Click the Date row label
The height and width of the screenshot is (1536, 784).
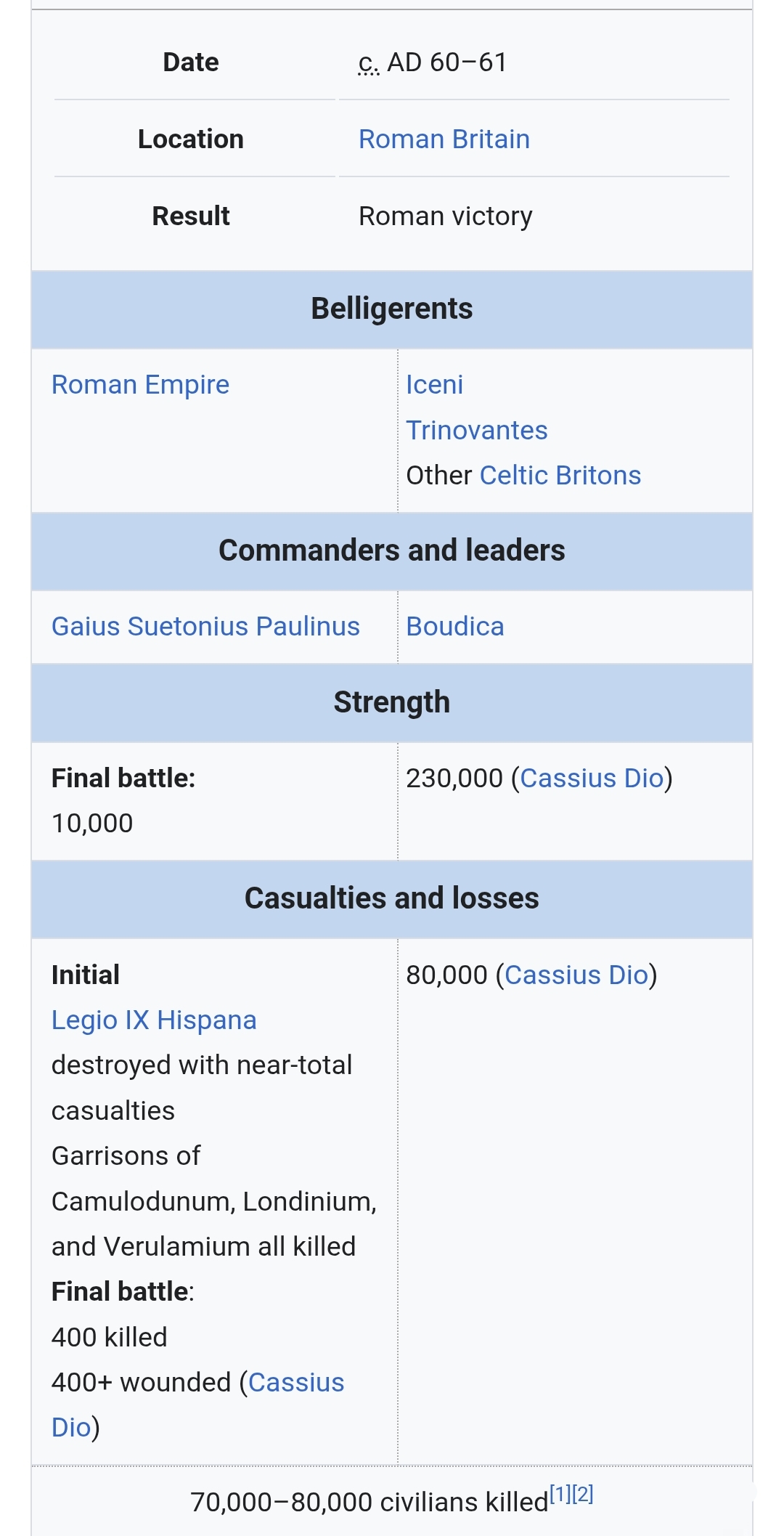coord(191,62)
